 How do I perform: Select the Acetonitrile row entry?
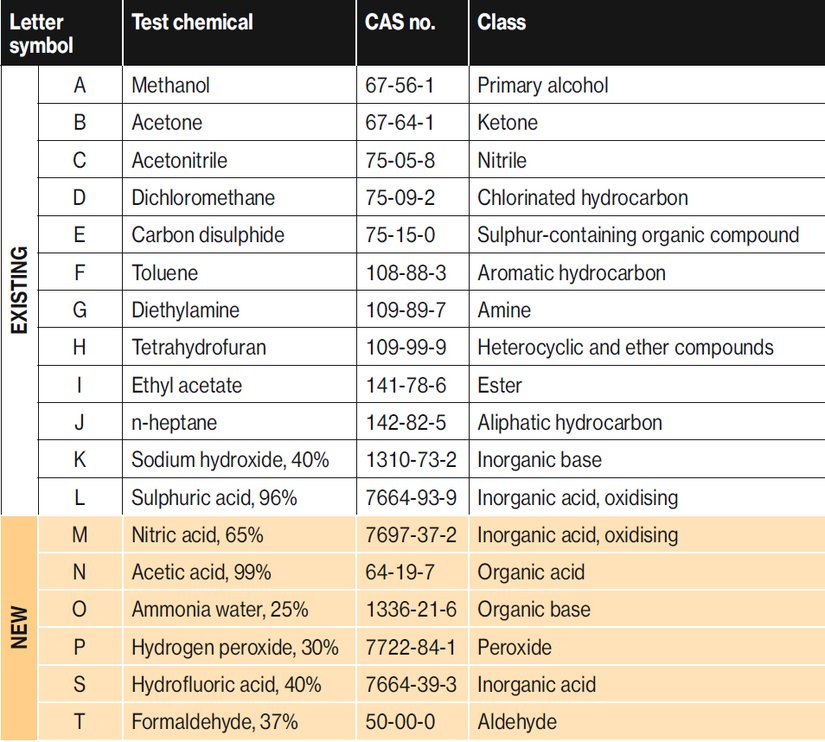[180, 160]
